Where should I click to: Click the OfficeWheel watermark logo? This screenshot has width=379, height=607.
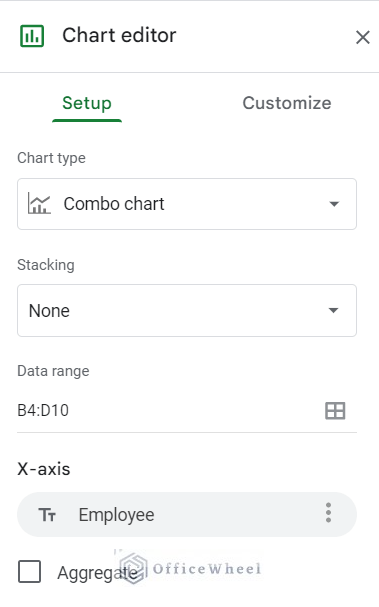coord(134,569)
